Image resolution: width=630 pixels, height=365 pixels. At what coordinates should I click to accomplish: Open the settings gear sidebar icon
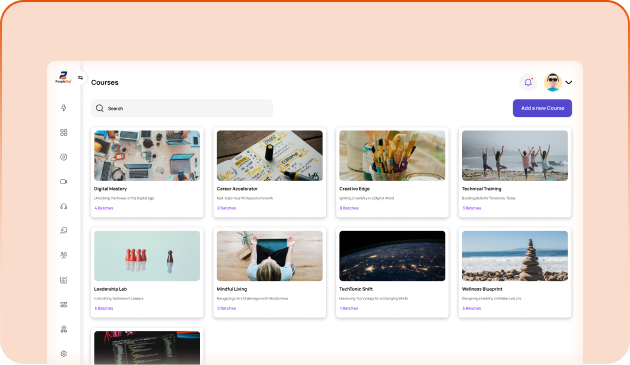(x=63, y=354)
